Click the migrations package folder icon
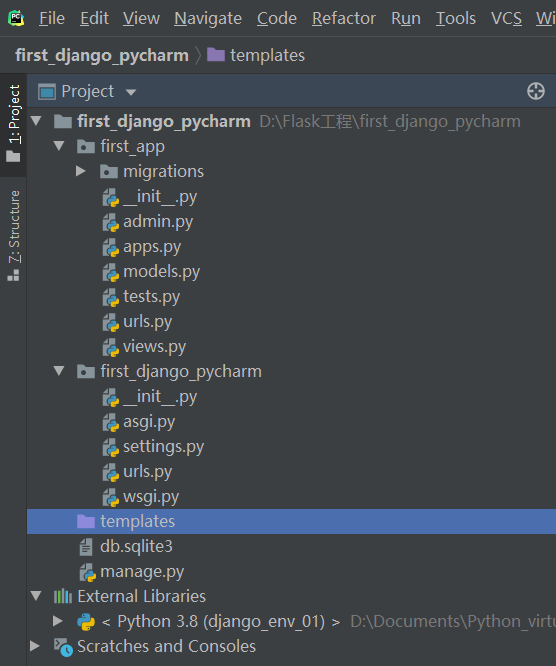Image resolution: width=556 pixels, height=666 pixels. pos(109,172)
